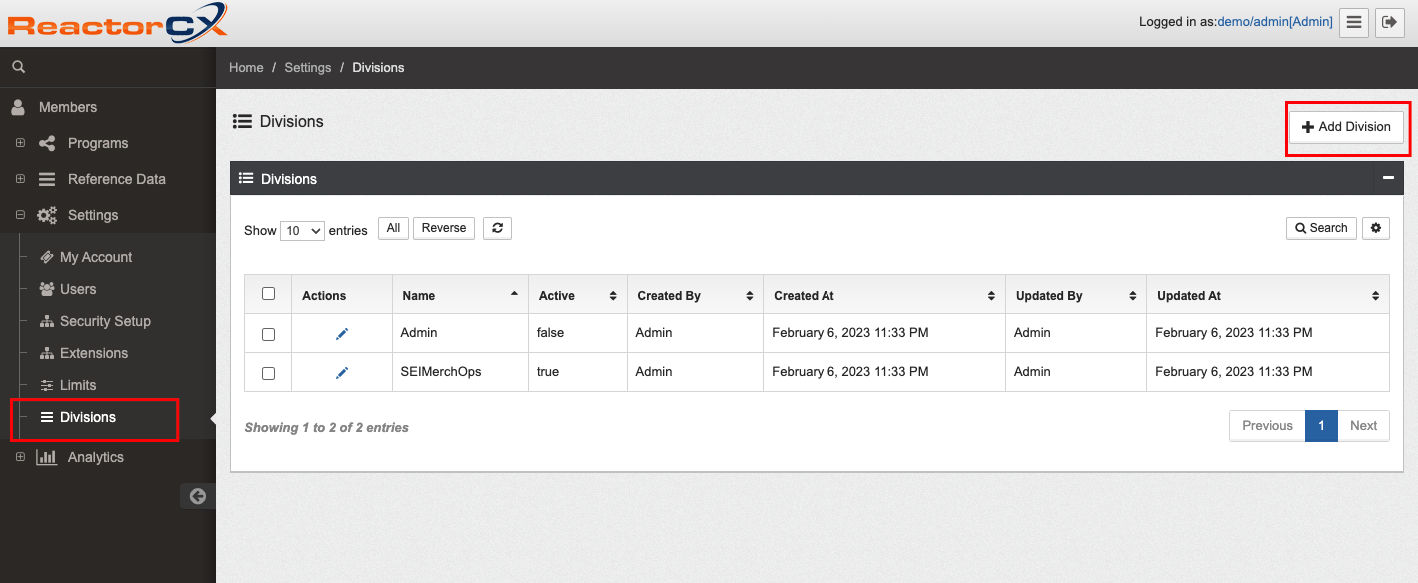Expand the Analytics sidebar section
The image size is (1418, 583).
pos(20,457)
